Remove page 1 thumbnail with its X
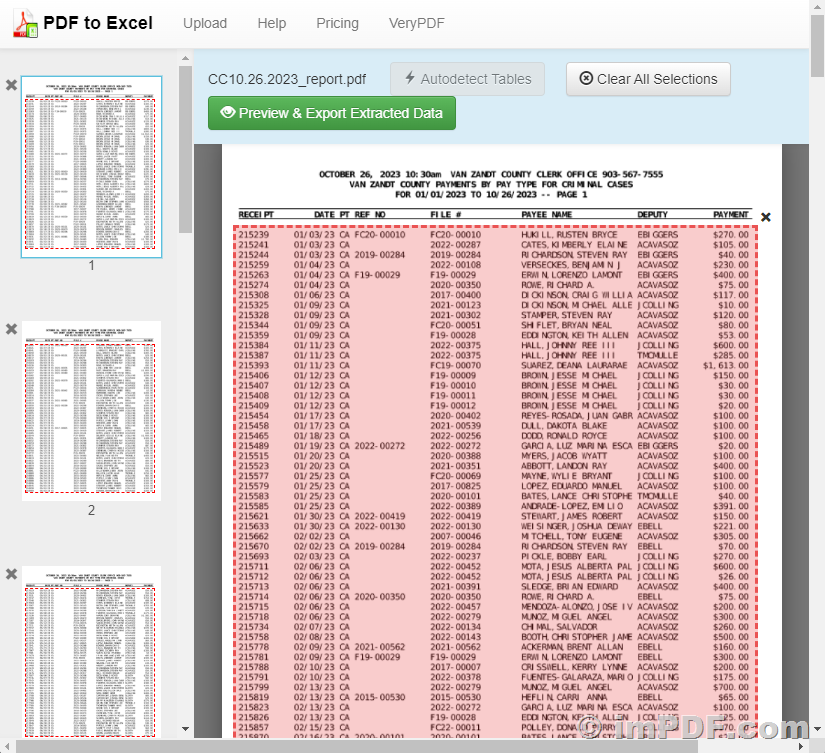 (11, 85)
